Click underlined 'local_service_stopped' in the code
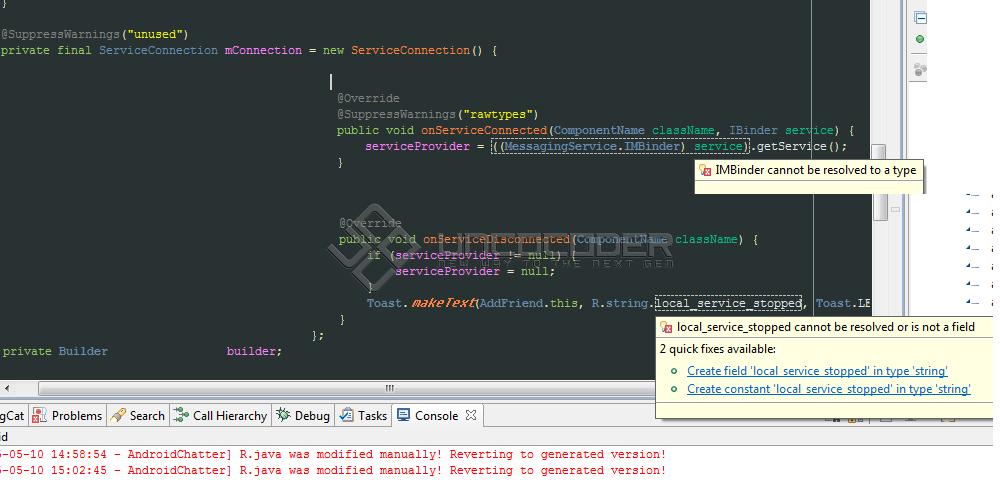This screenshot has width=1000, height=497. [728, 303]
